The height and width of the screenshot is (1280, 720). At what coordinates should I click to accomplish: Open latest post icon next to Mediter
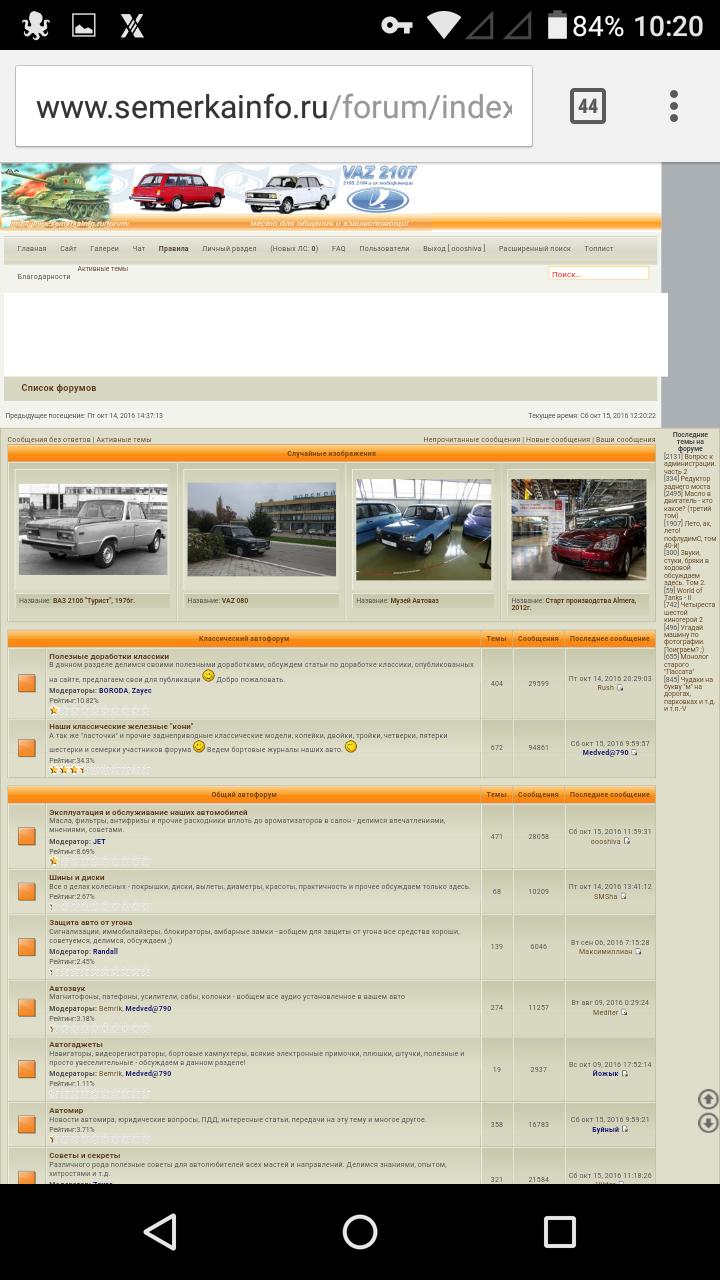(625, 1012)
